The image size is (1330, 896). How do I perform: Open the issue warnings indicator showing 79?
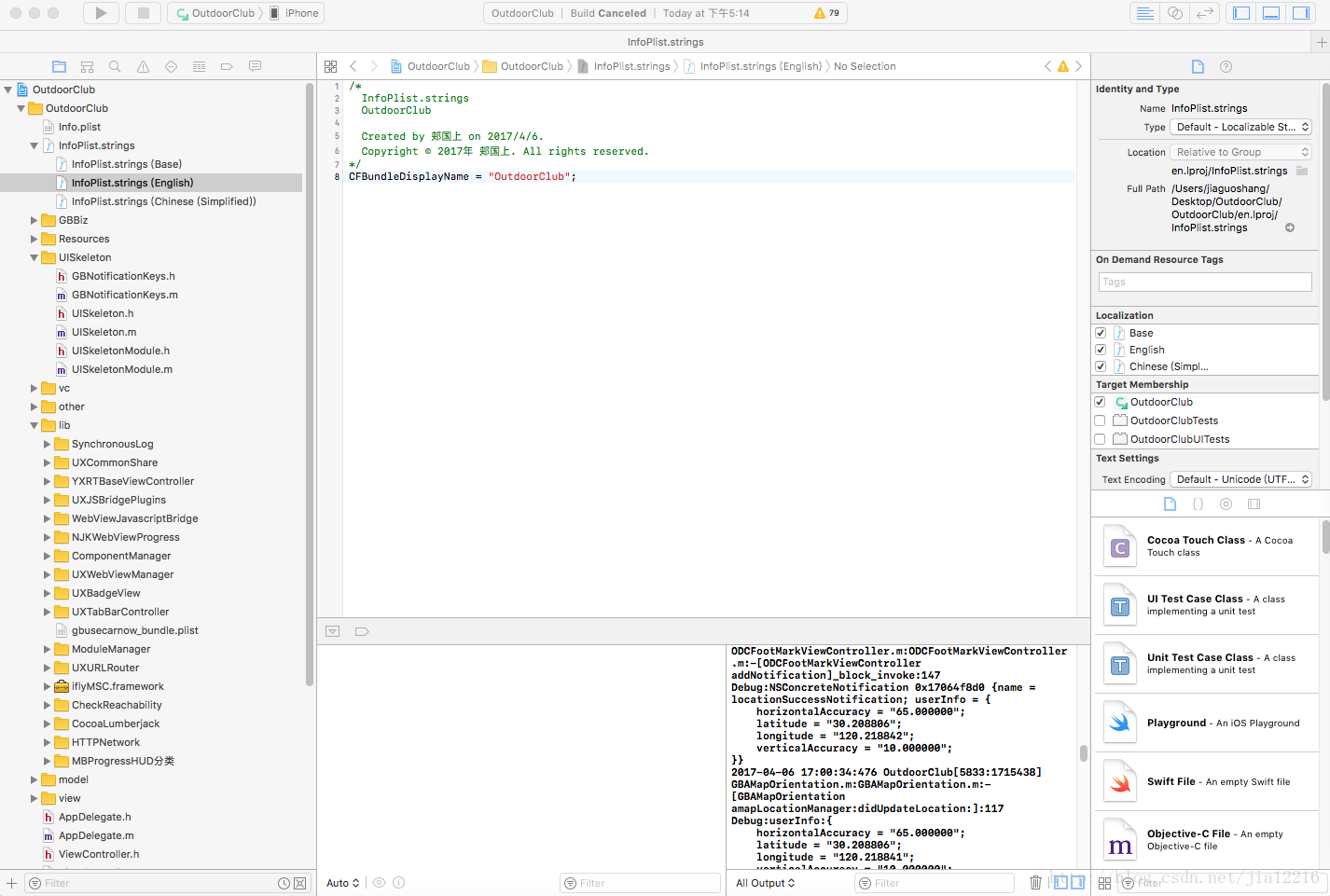[x=826, y=13]
